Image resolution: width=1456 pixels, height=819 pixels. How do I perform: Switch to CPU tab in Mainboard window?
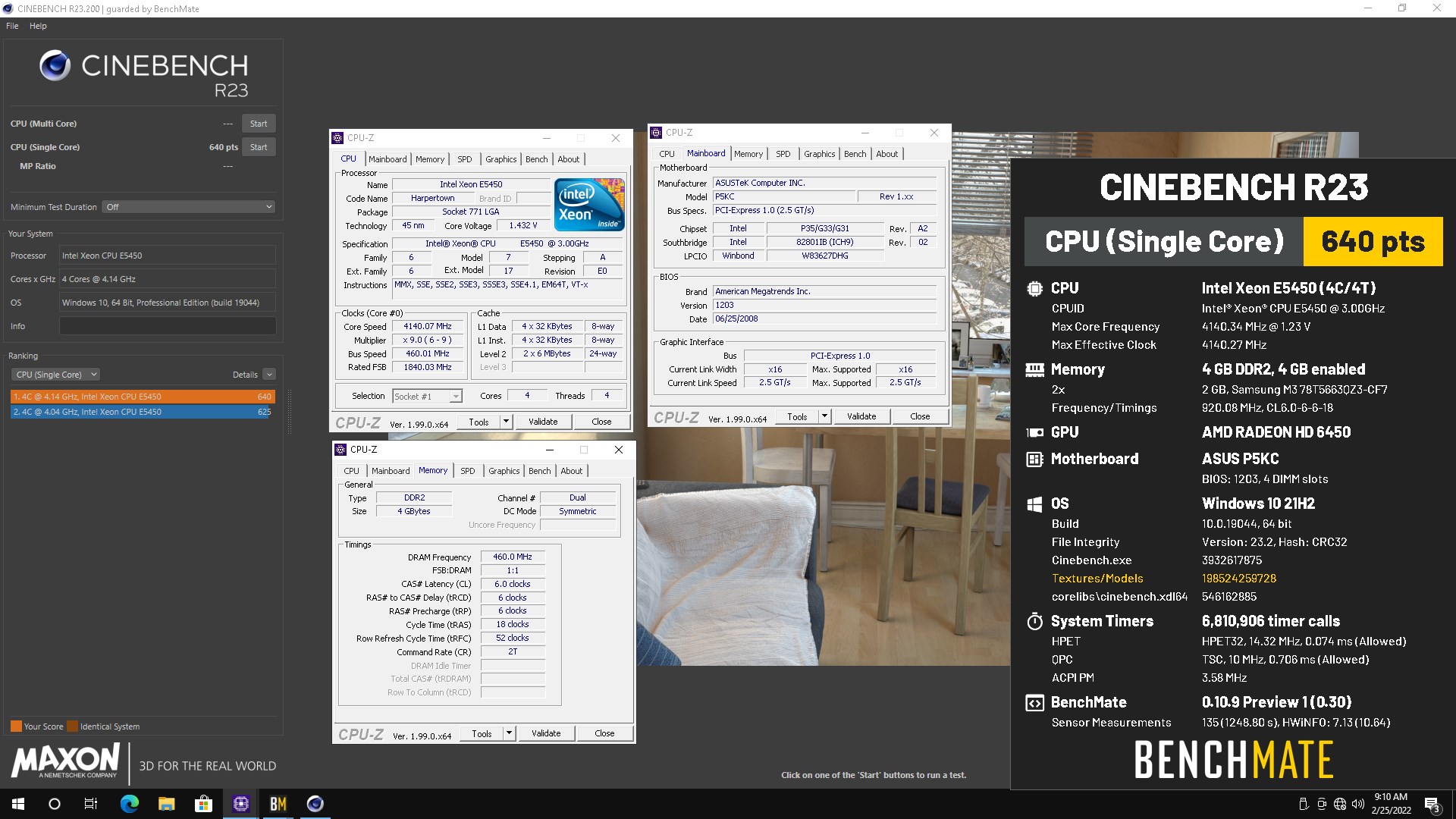pyautogui.click(x=667, y=154)
